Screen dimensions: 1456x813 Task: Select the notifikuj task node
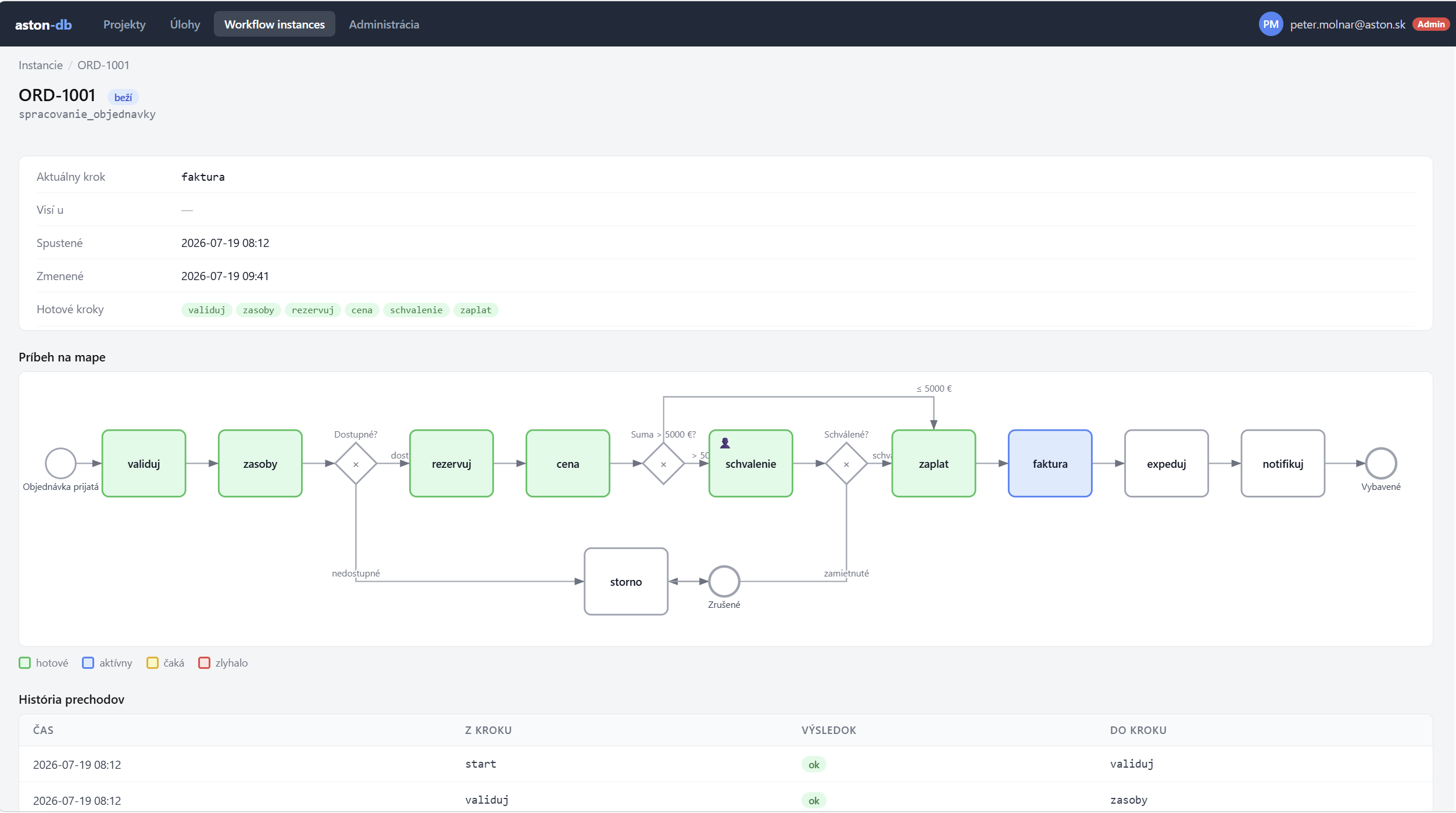pos(1283,464)
